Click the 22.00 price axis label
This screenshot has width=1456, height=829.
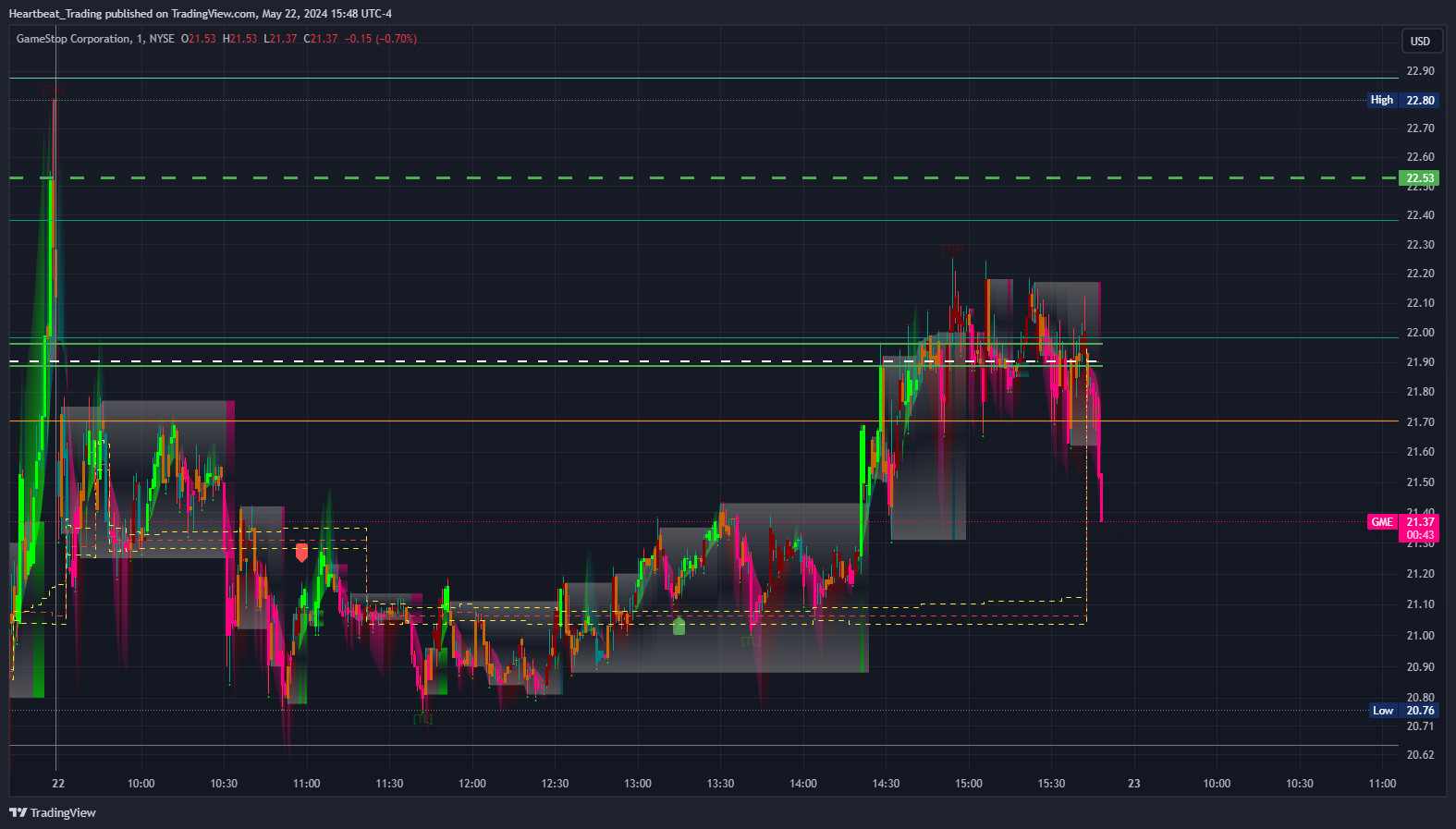(x=1420, y=333)
